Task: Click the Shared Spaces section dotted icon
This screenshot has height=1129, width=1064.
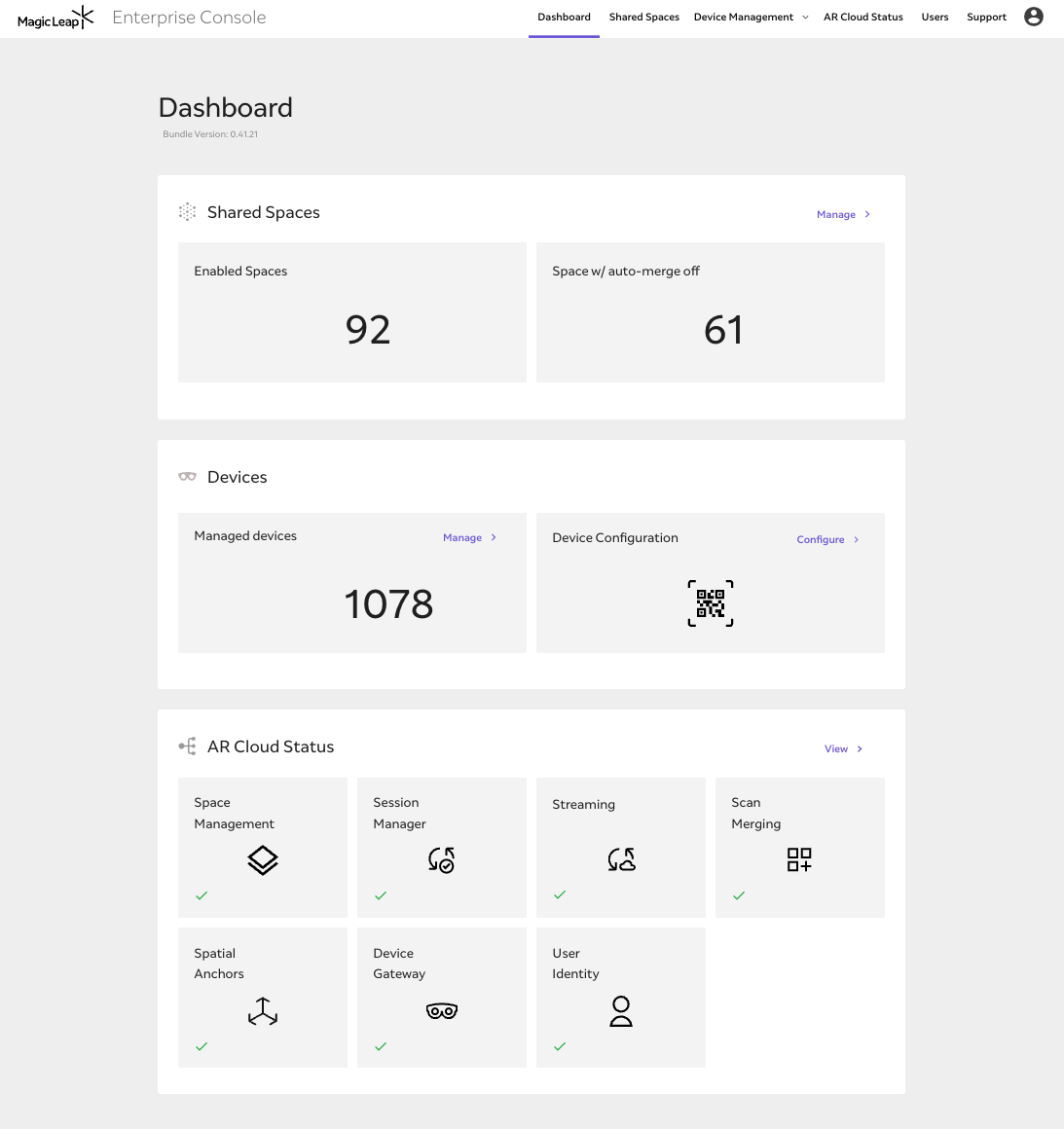Action: tap(187, 212)
